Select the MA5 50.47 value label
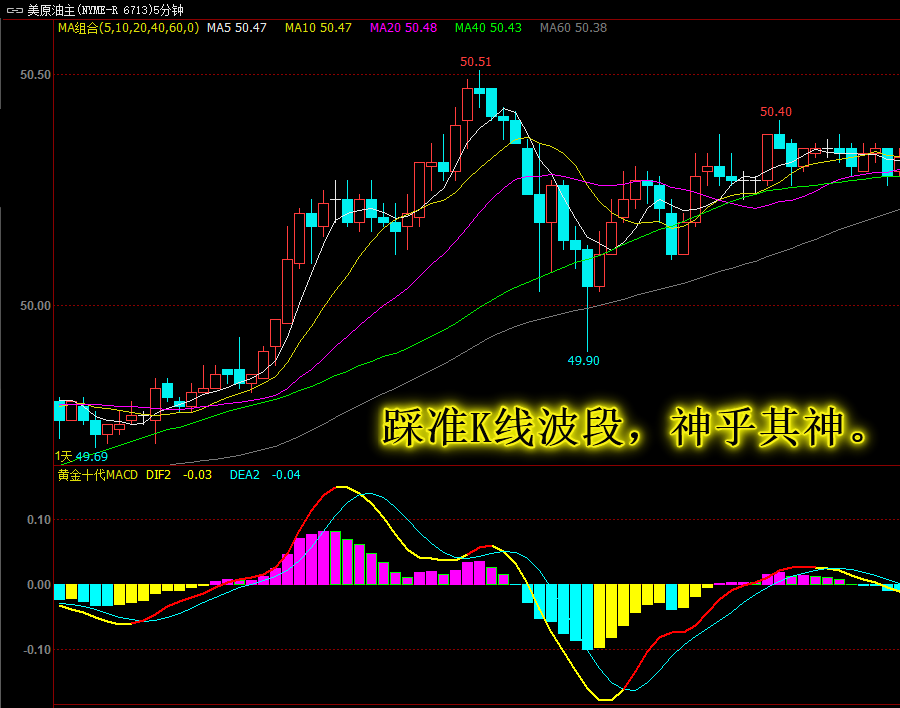The width and height of the screenshot is (900, 708). tap(236, 28)
